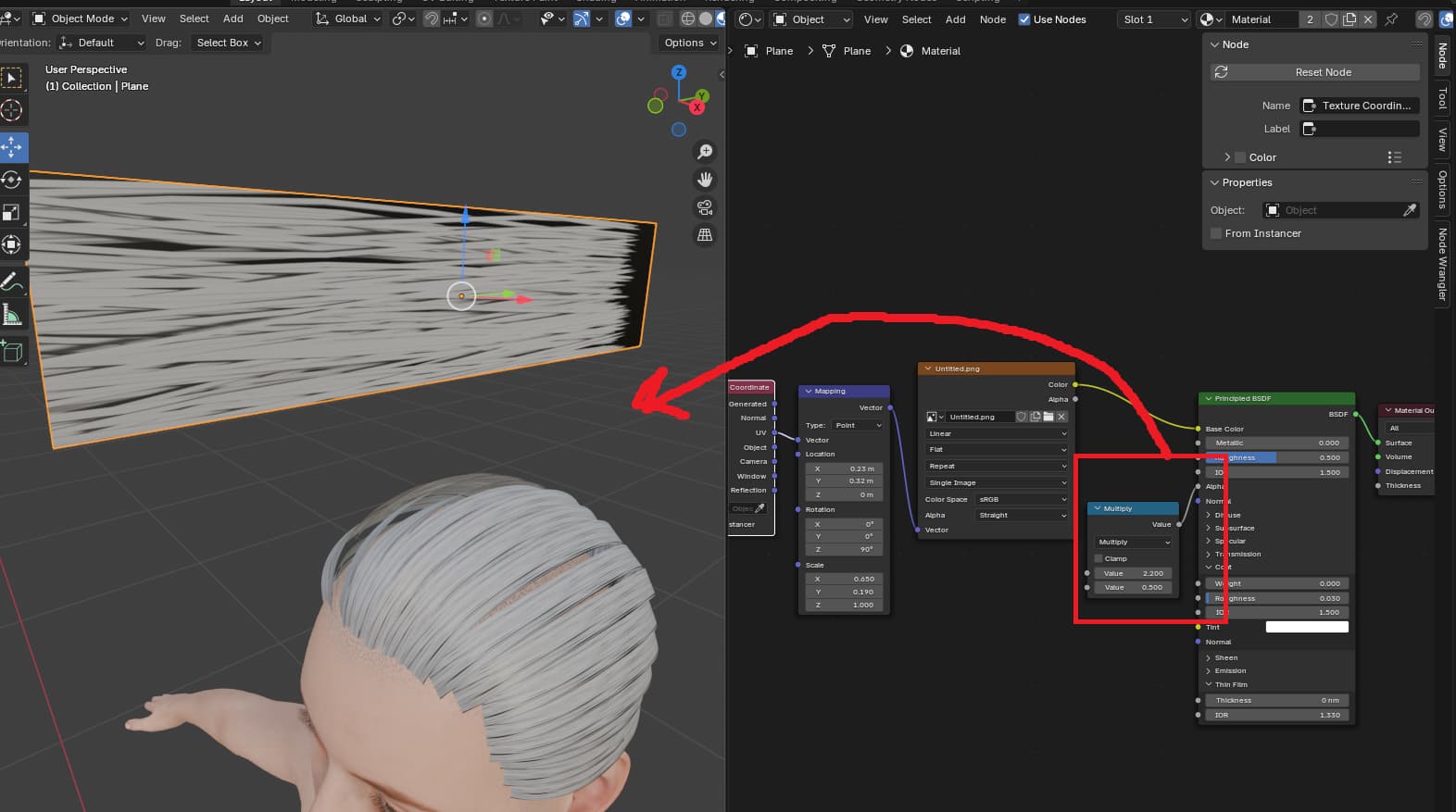Open Node menu in node editor
Viewport: 1456px width, 812px height.
point(993,19)
